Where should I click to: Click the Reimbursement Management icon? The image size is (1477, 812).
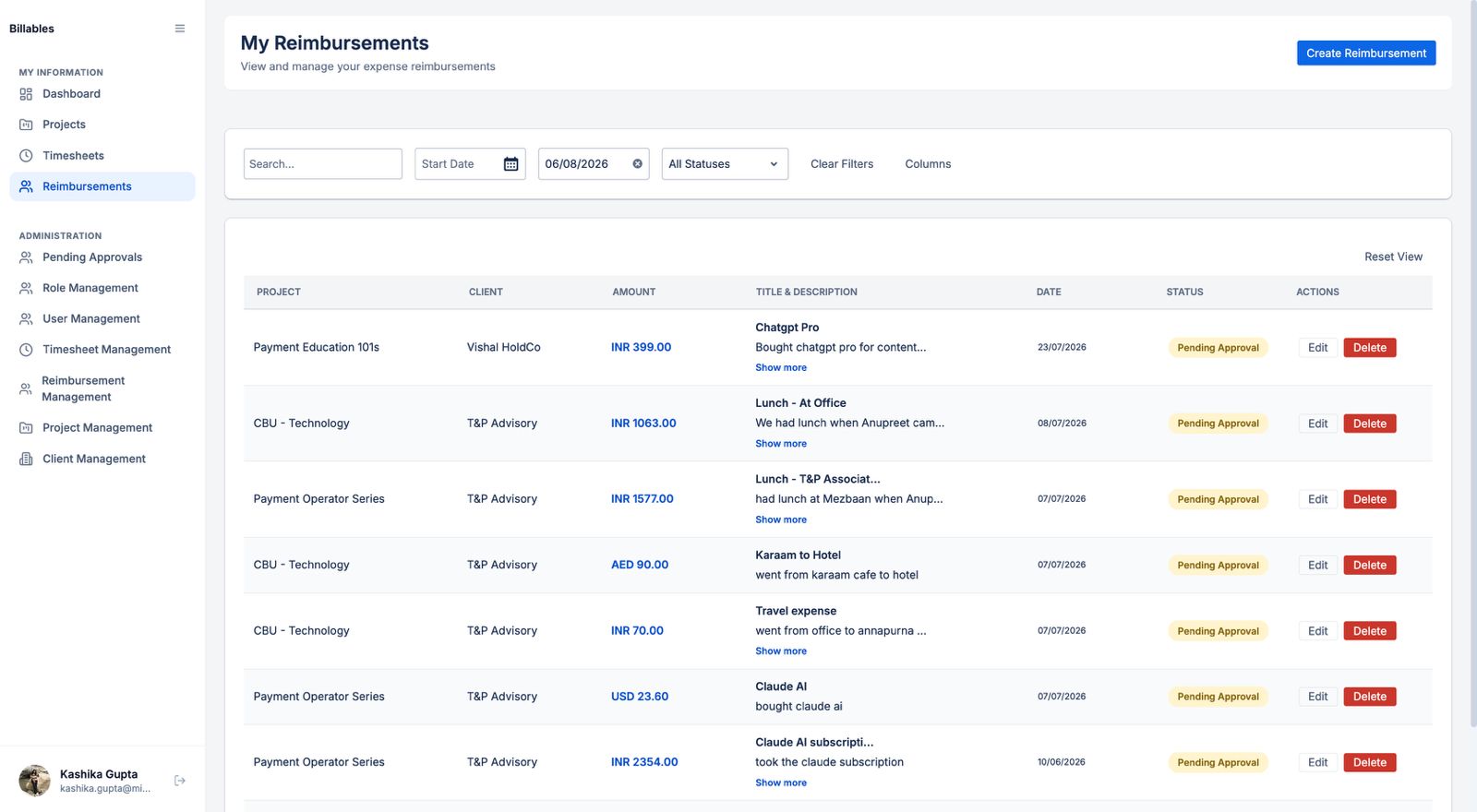(x=26, y=389)
